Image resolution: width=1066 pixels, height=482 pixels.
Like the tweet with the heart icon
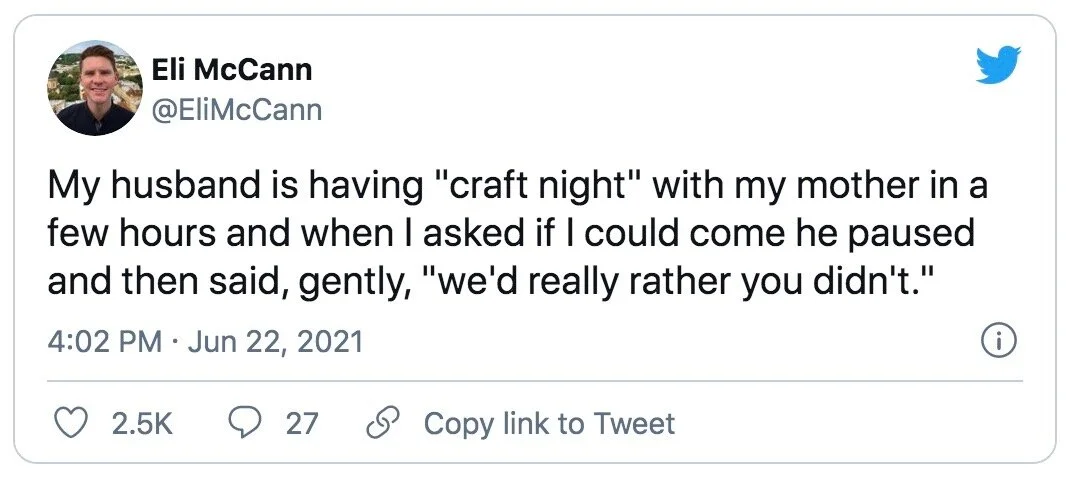pos(70,423)
